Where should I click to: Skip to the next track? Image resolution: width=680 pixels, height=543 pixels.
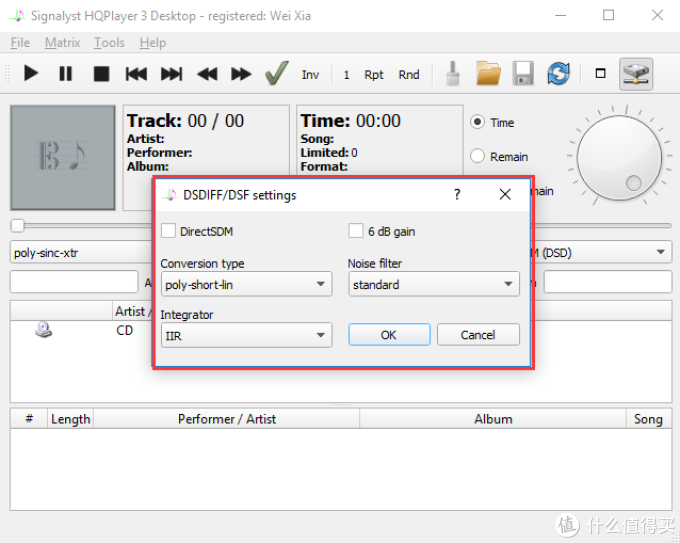point(171,74)
